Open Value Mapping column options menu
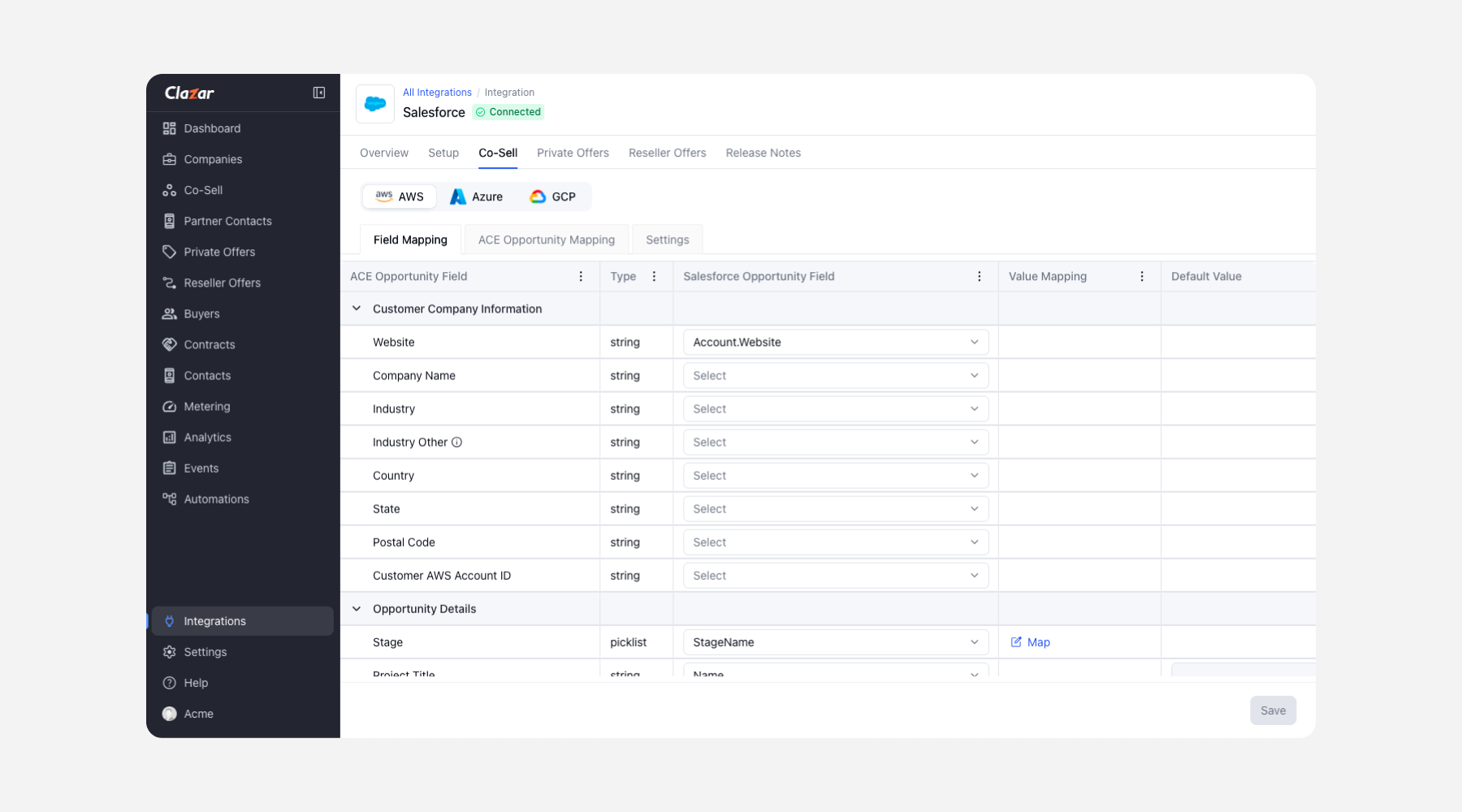 click(1142, 276)
